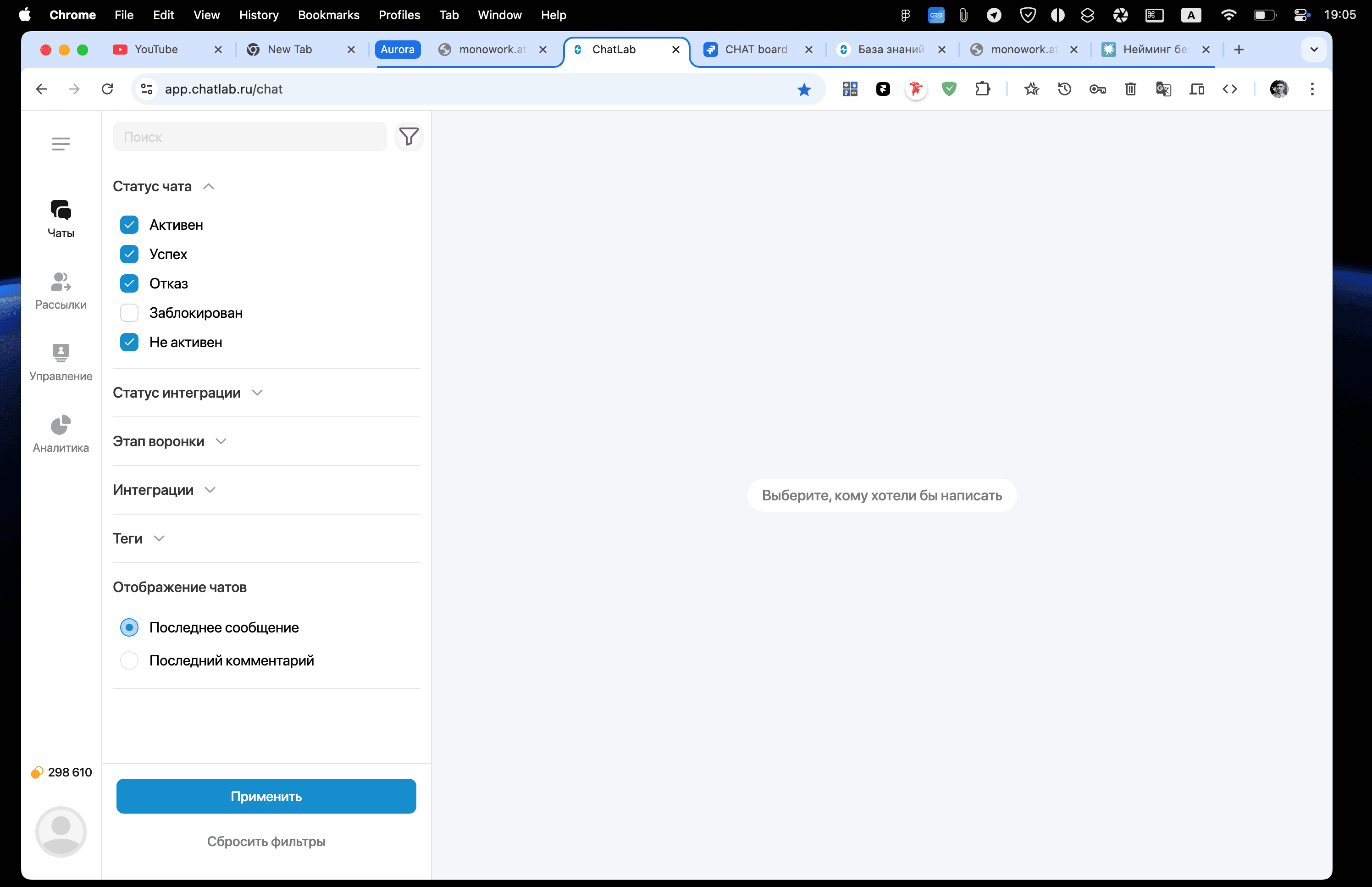Viewport: 1372px width, 887px height.
Task: Bookmark page with the star icon
Action: point(804,89)
